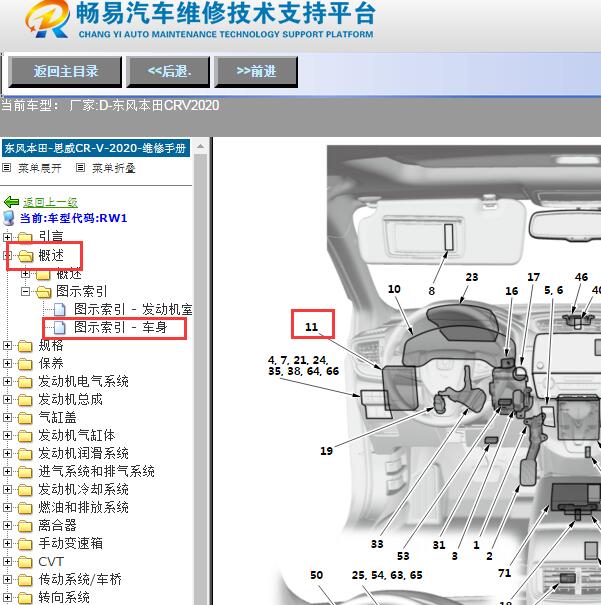The image size is (601, 605).
Task: Click the 菜单折叠 list icon
Action: (x=80, y=168)
